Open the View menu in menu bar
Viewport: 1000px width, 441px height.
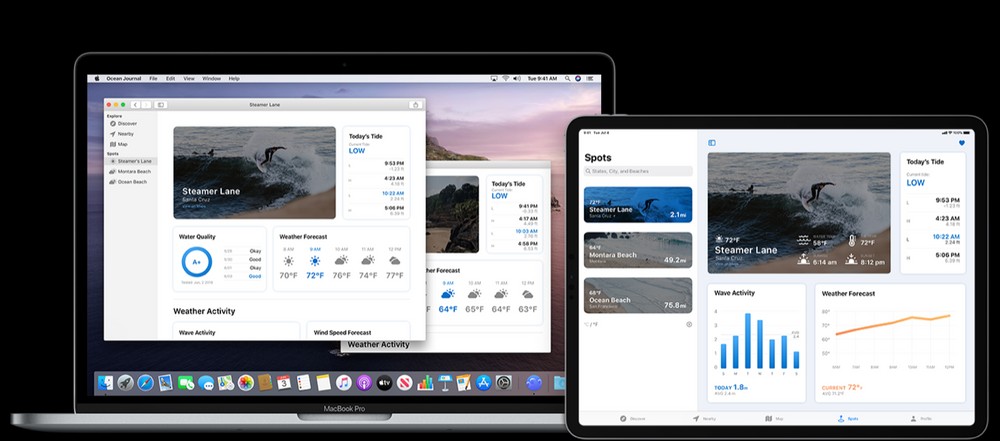click(187, 78)
